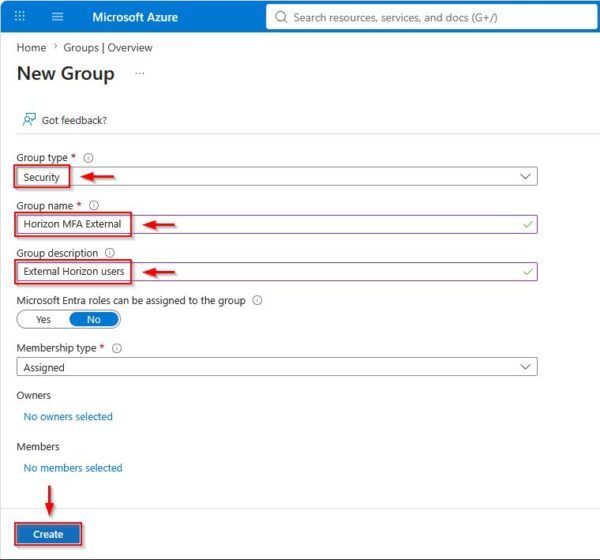Click into the Group name field
This screenshot has height=560, width=600.
(277, 224)
